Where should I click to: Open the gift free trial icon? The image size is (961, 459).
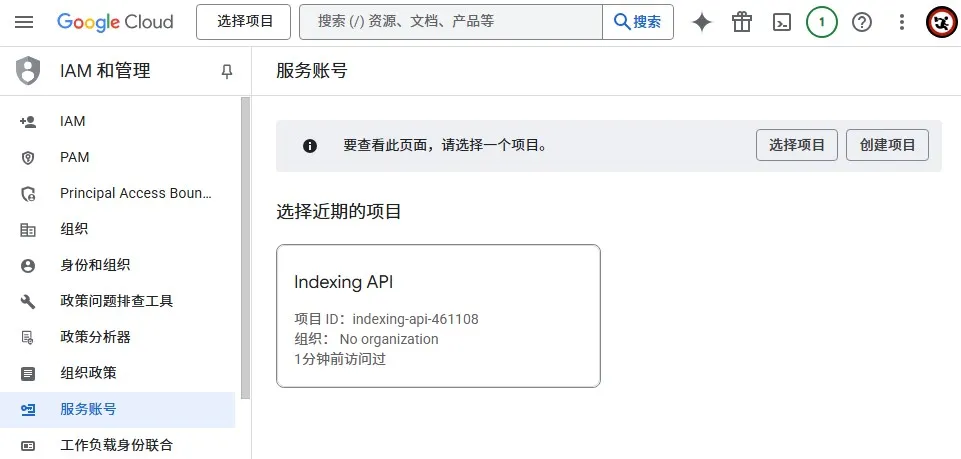(x=742, y=23)
